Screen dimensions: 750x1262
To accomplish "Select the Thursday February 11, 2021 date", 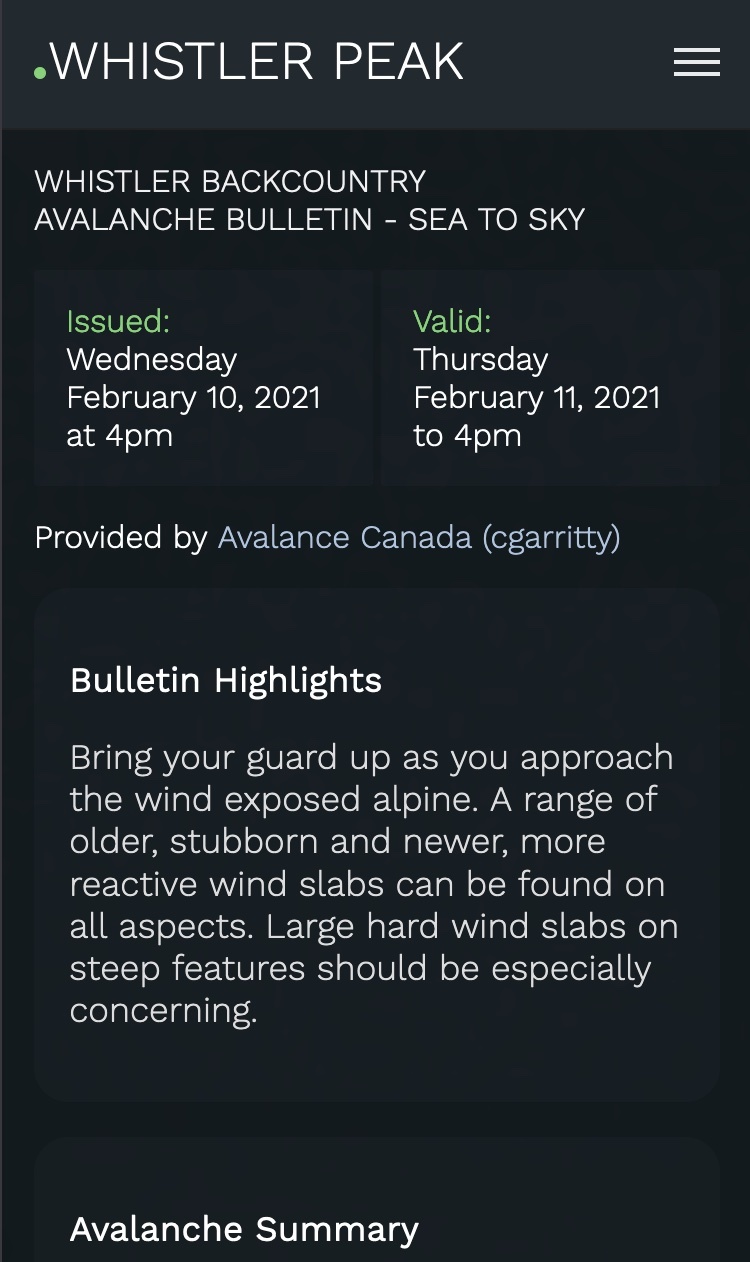I will pos(537,378).
